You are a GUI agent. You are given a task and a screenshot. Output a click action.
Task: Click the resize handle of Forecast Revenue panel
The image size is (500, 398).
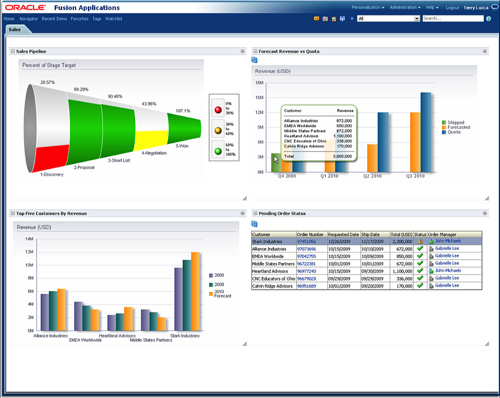coord(487,198)
